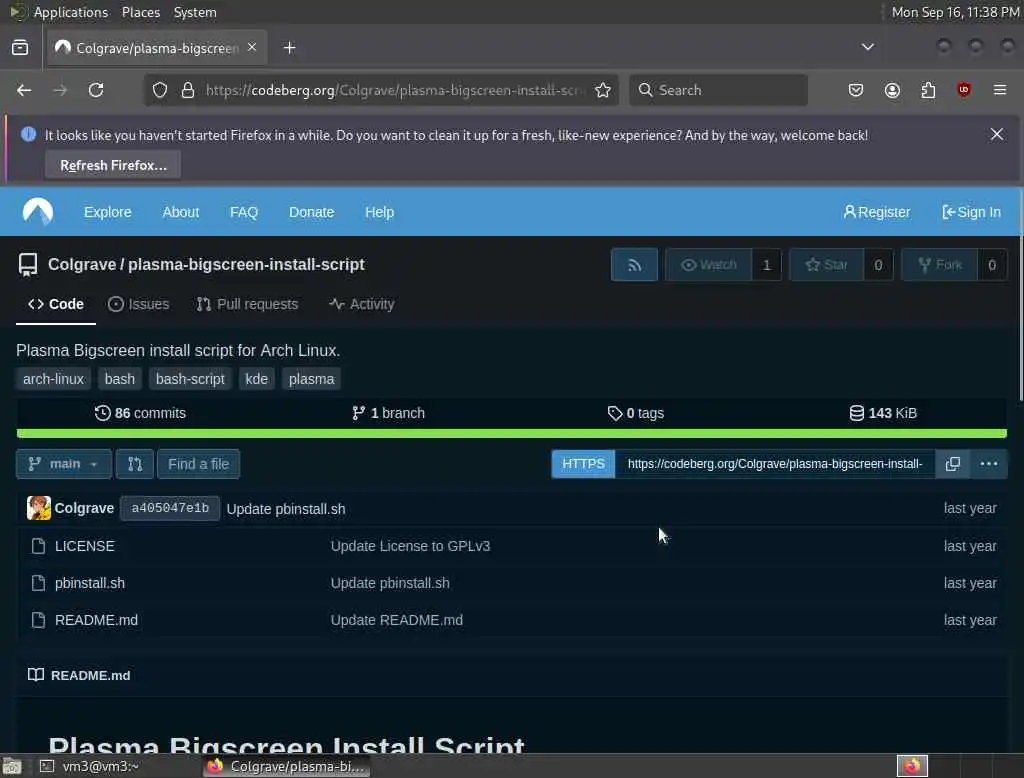The width and height of the screenshot is (1024, 778).
Task: Switch to the Activity tab
Action: (x=361, y=304)
